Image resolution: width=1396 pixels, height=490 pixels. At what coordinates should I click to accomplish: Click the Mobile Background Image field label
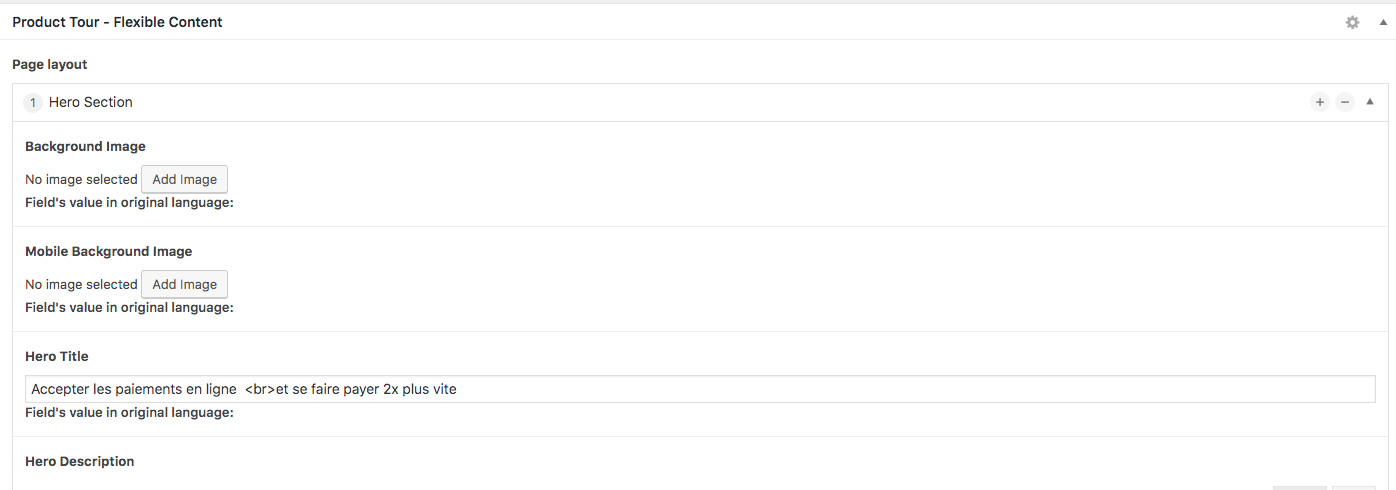[x=108, y=252]
